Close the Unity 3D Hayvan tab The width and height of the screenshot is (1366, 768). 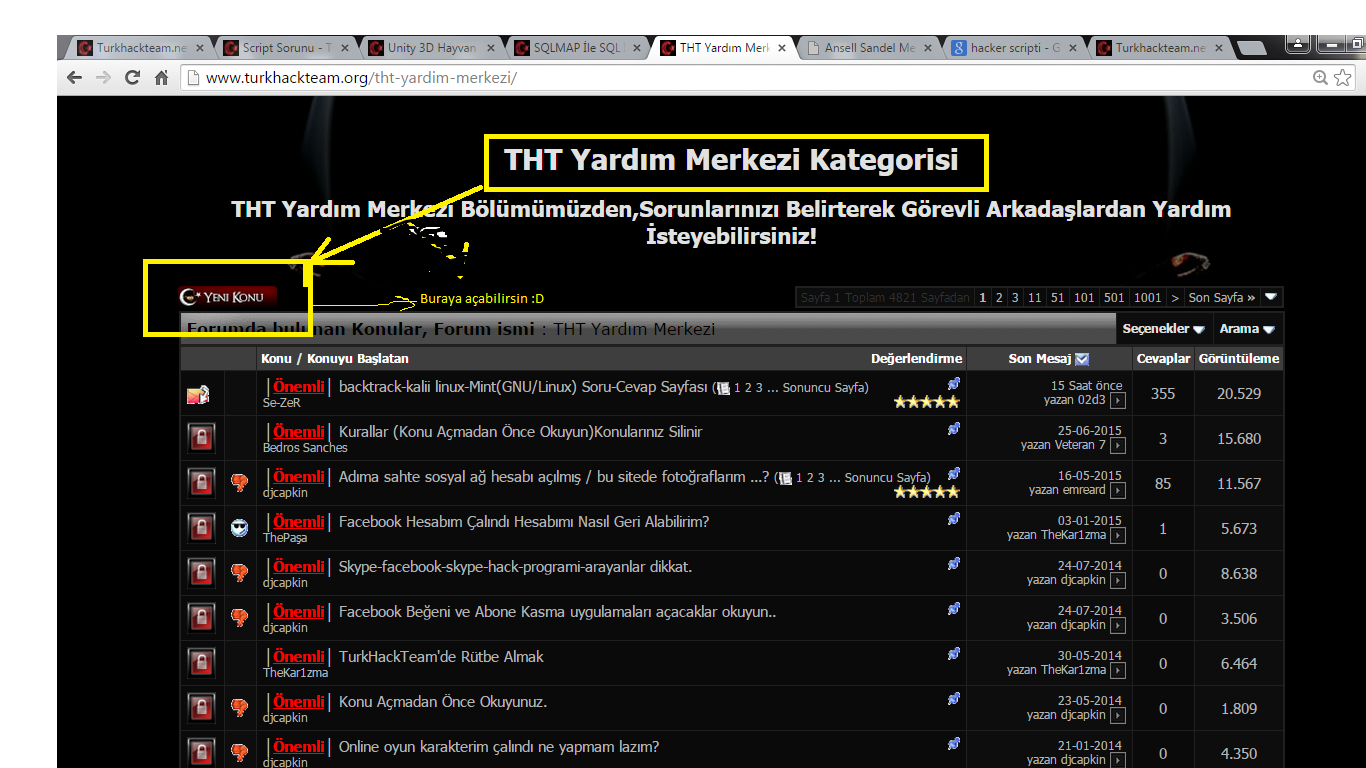point(491,48)
